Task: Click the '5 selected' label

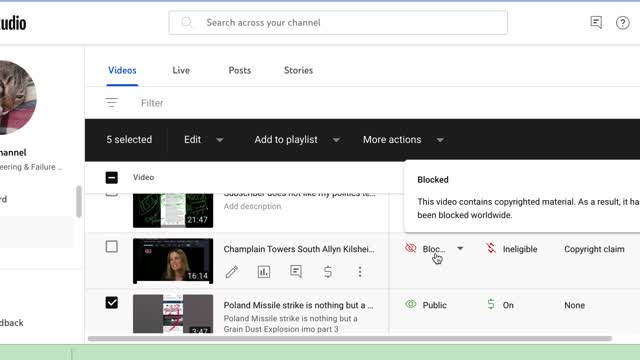Action: click(129, 140)
